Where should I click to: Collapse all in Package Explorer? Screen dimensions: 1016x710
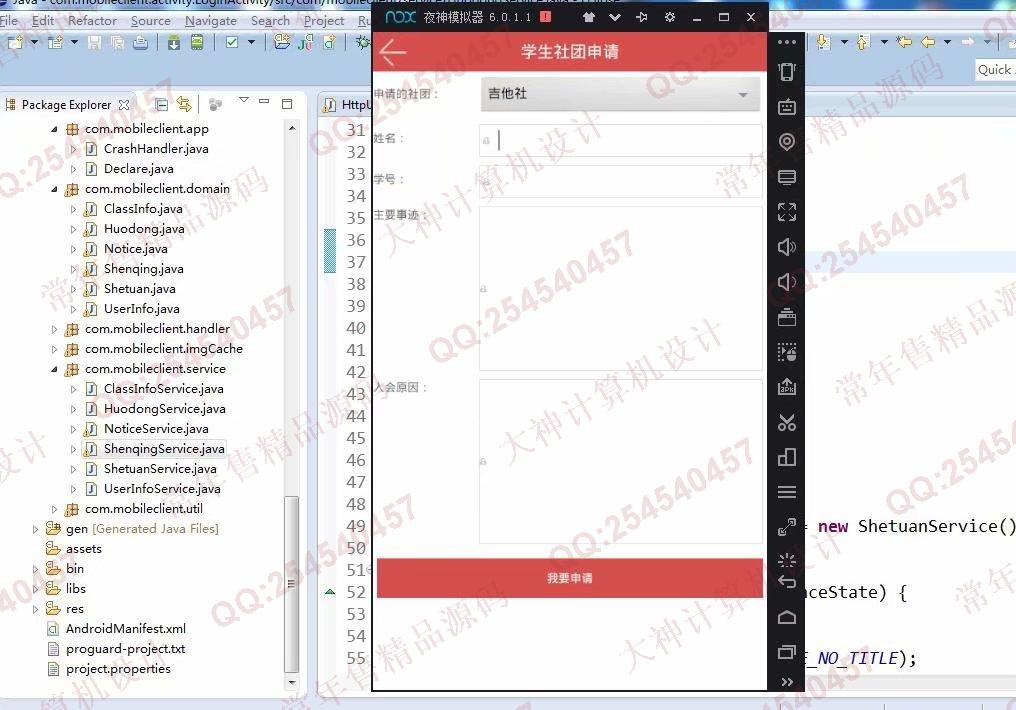coord(162,104)
